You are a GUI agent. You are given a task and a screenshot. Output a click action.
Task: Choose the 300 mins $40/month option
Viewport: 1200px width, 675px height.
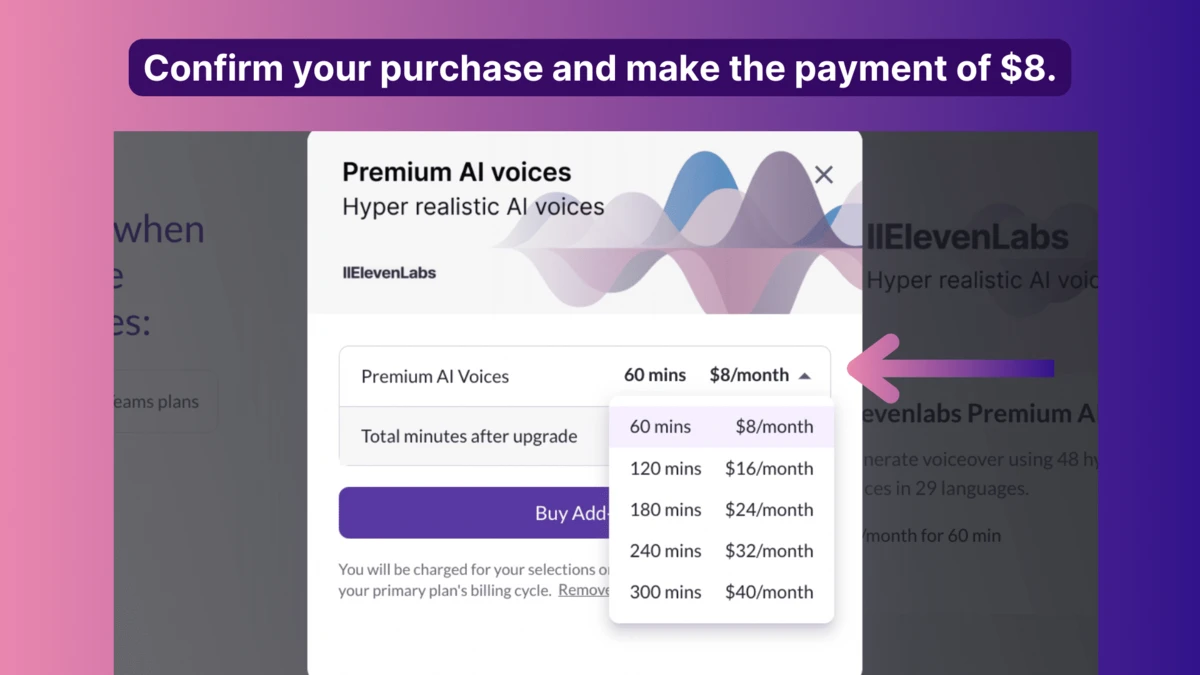pyautogui.click(x=721, y=592)
